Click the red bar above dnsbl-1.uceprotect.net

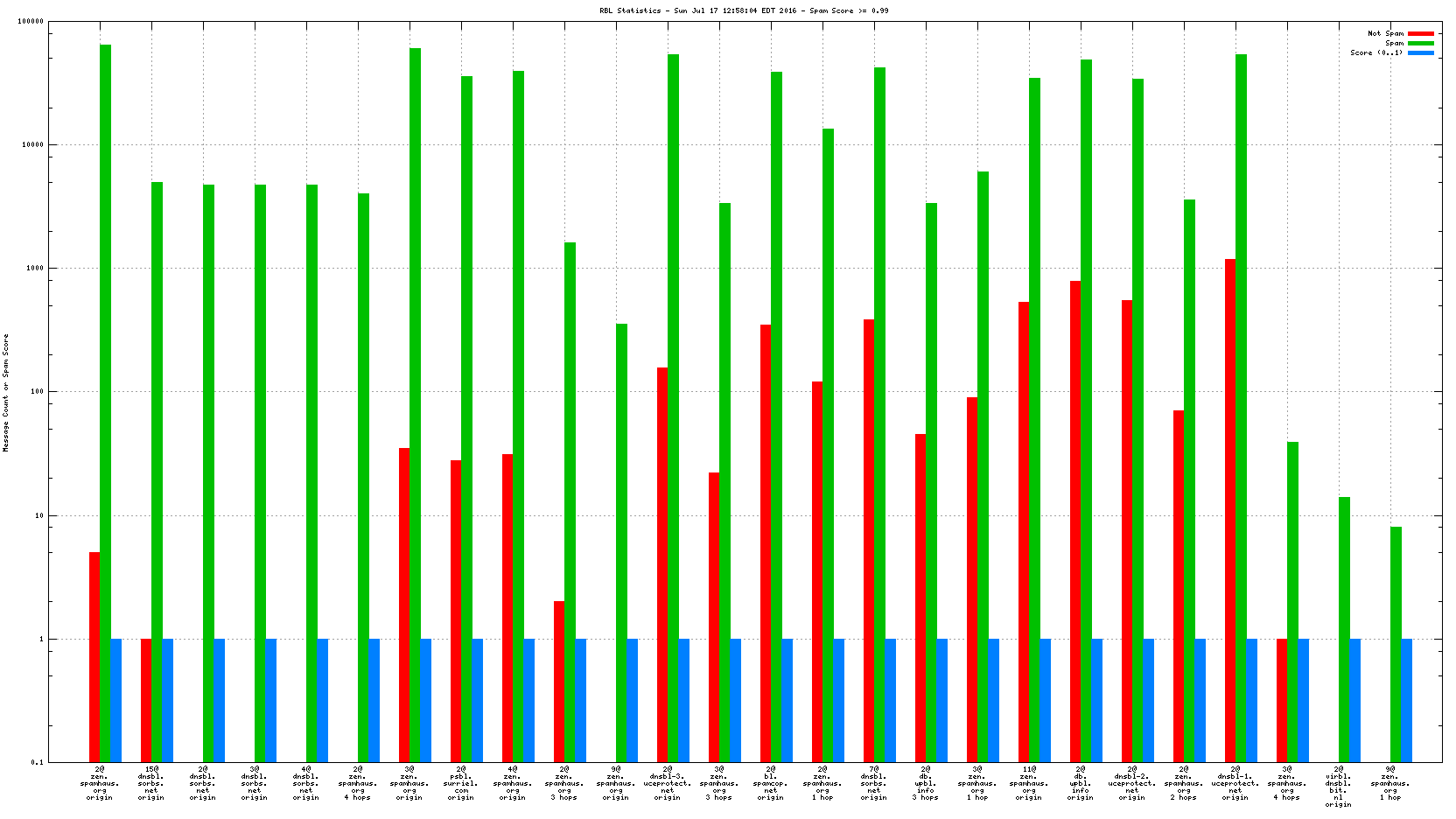pyautogui.click(x=1230, y=507)
